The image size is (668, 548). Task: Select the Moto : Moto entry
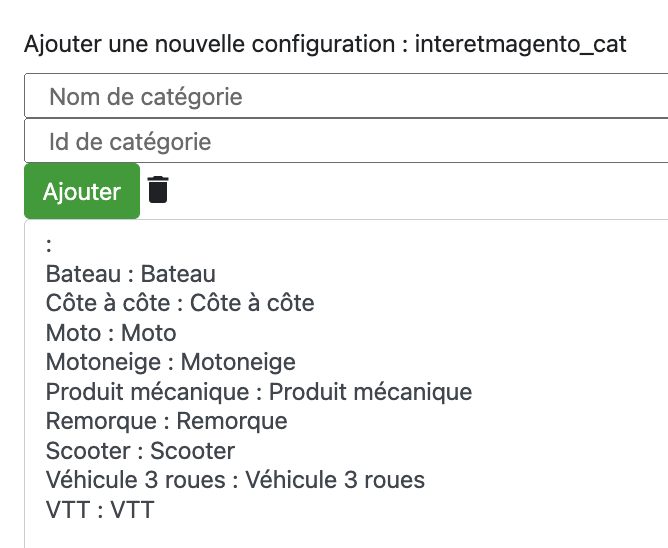coord(111,332)
